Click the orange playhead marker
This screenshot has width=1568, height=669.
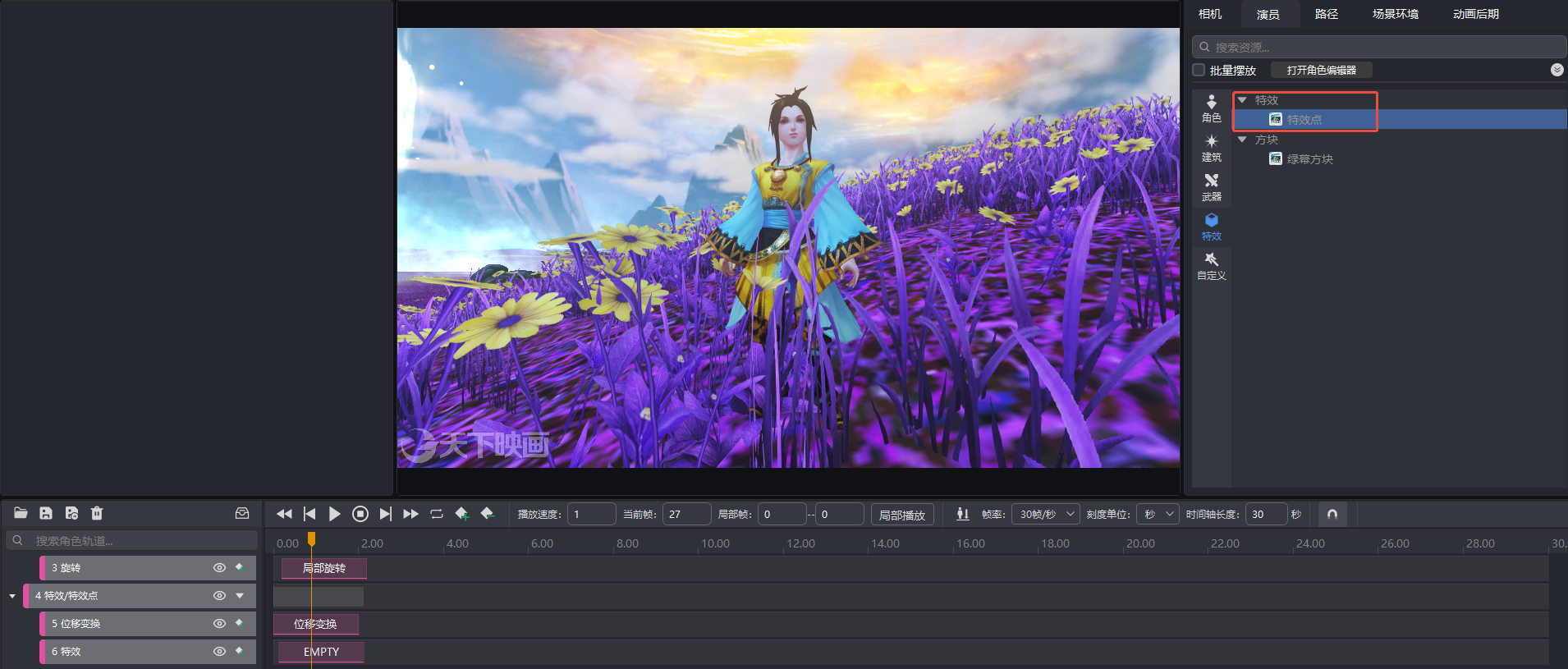coord(311,538)
